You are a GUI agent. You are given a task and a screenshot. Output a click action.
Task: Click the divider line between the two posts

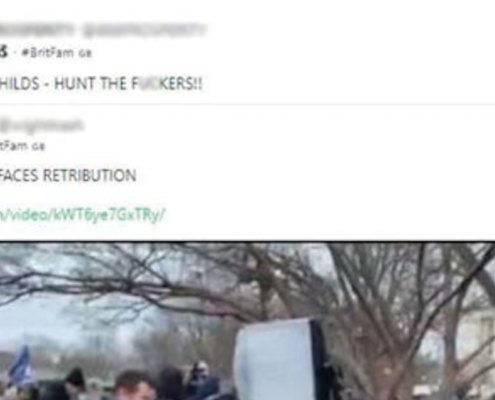(x=247, y=104)
